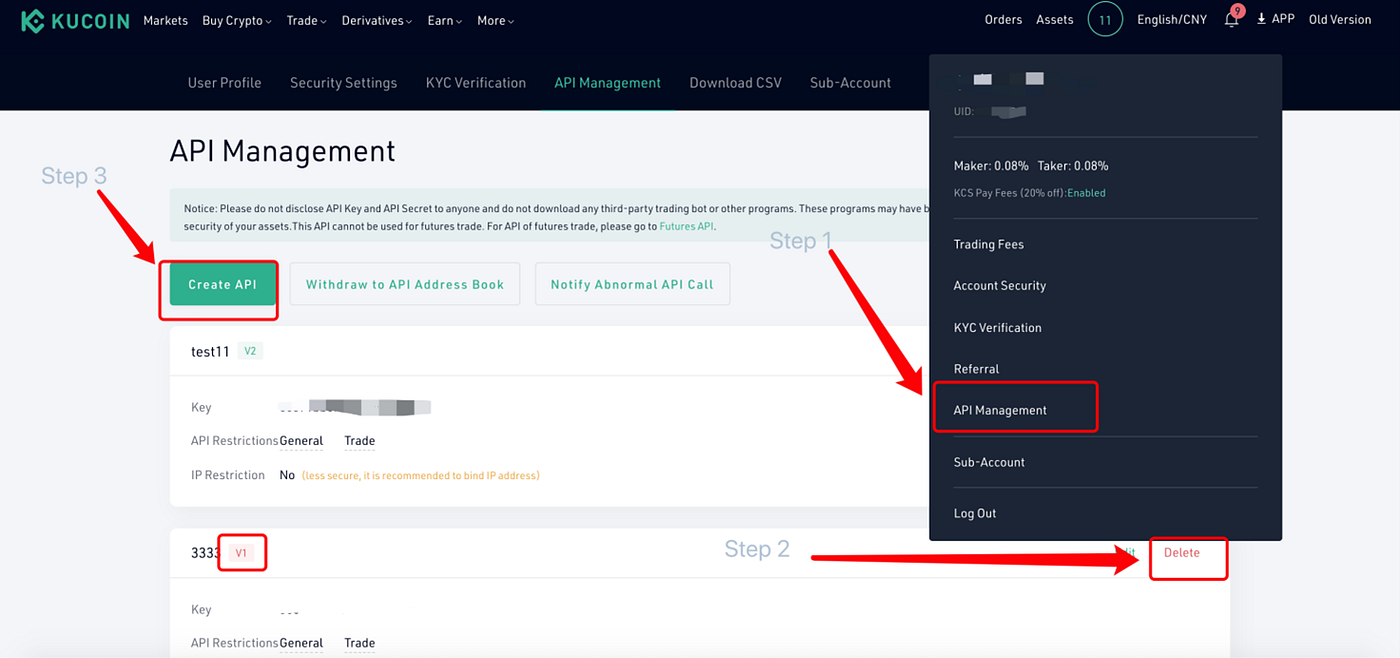Open the Futures API link
The image size is (1400, 658).
coord(687,226)
